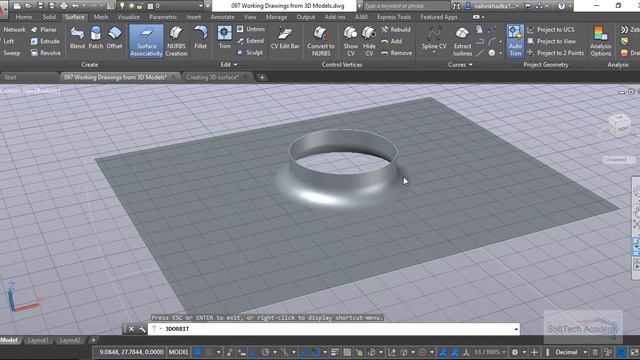Click the coordinates readout in status bar
640x360 pixels.
[131, 352]
